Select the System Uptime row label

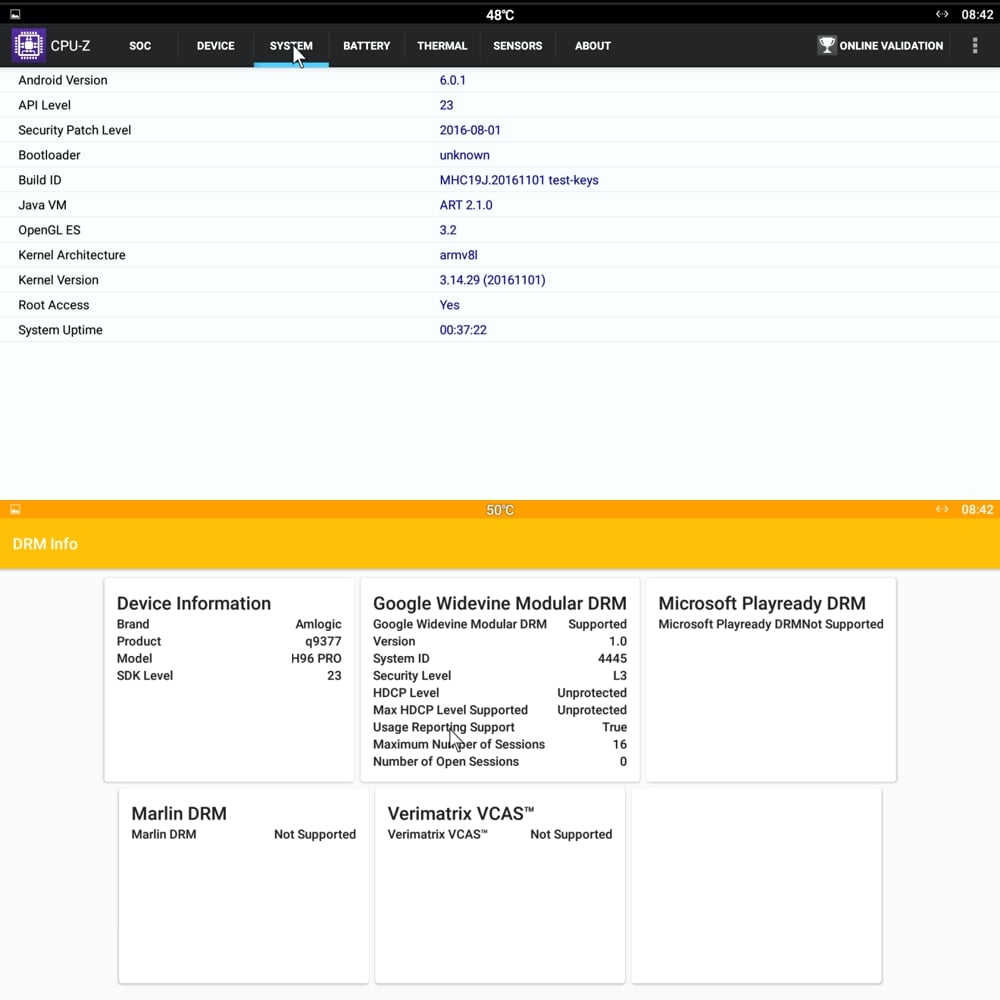[60, 330]
